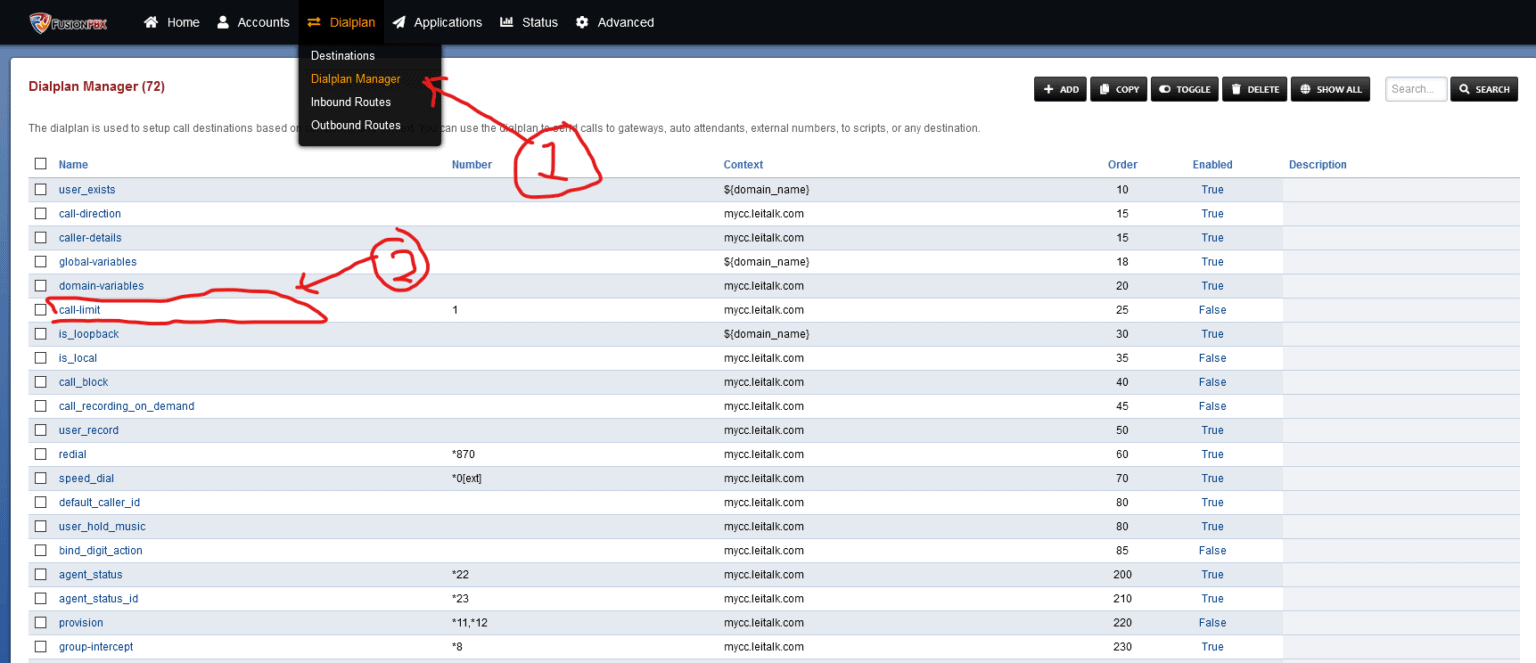Check the group-intercept row checkbox
The height and width of the screenshot is (663, 1536).
[x=41, y=647]
